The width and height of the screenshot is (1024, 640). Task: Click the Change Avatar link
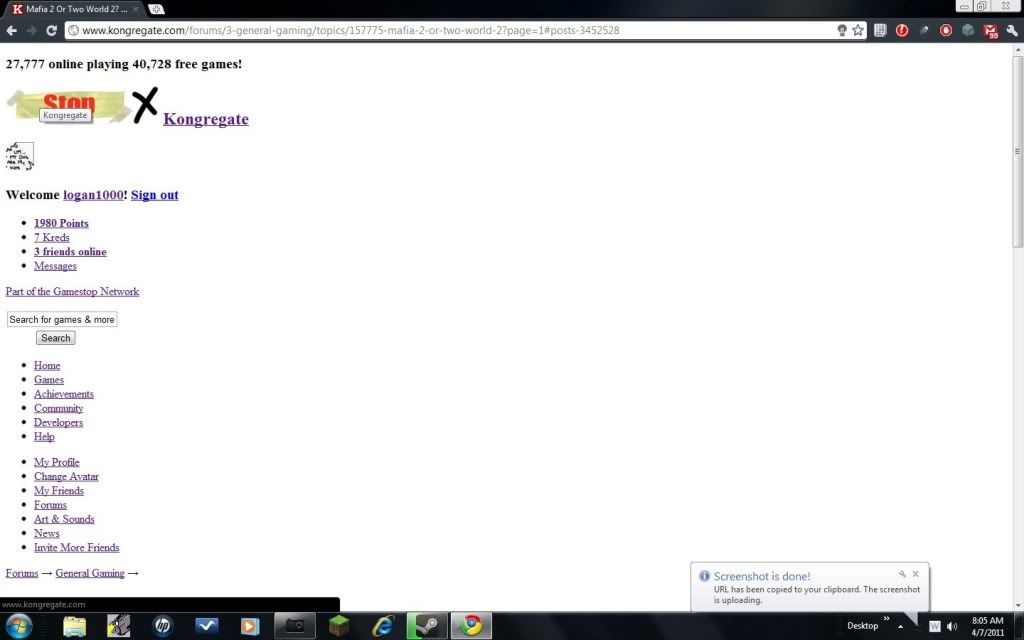(66, 476)
